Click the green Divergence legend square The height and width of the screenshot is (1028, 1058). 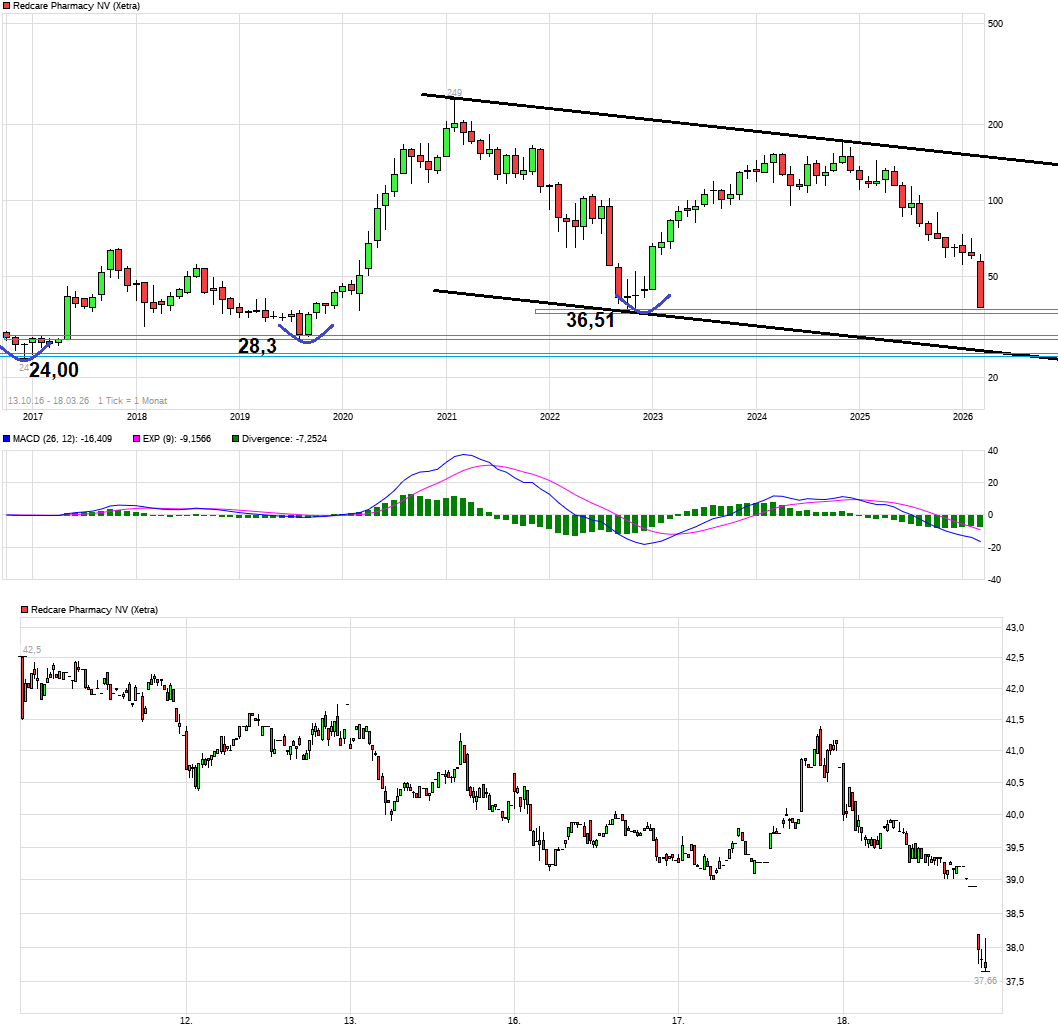coord(235,438)
